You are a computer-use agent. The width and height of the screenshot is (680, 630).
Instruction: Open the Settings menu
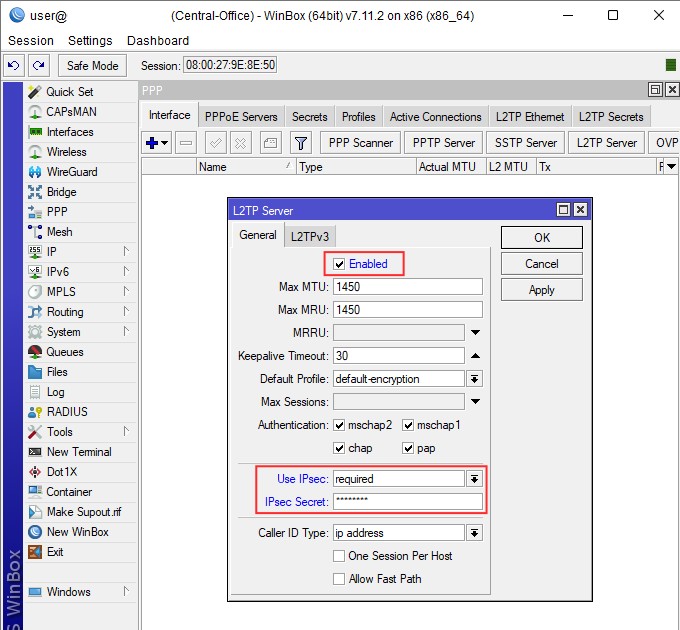pyautogui.click(x=90, y=41)
